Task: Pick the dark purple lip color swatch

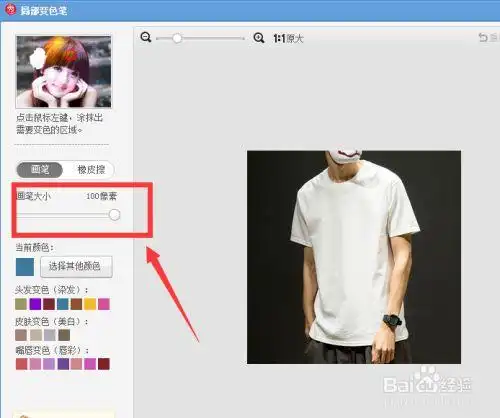Action: tap(63, 364)
